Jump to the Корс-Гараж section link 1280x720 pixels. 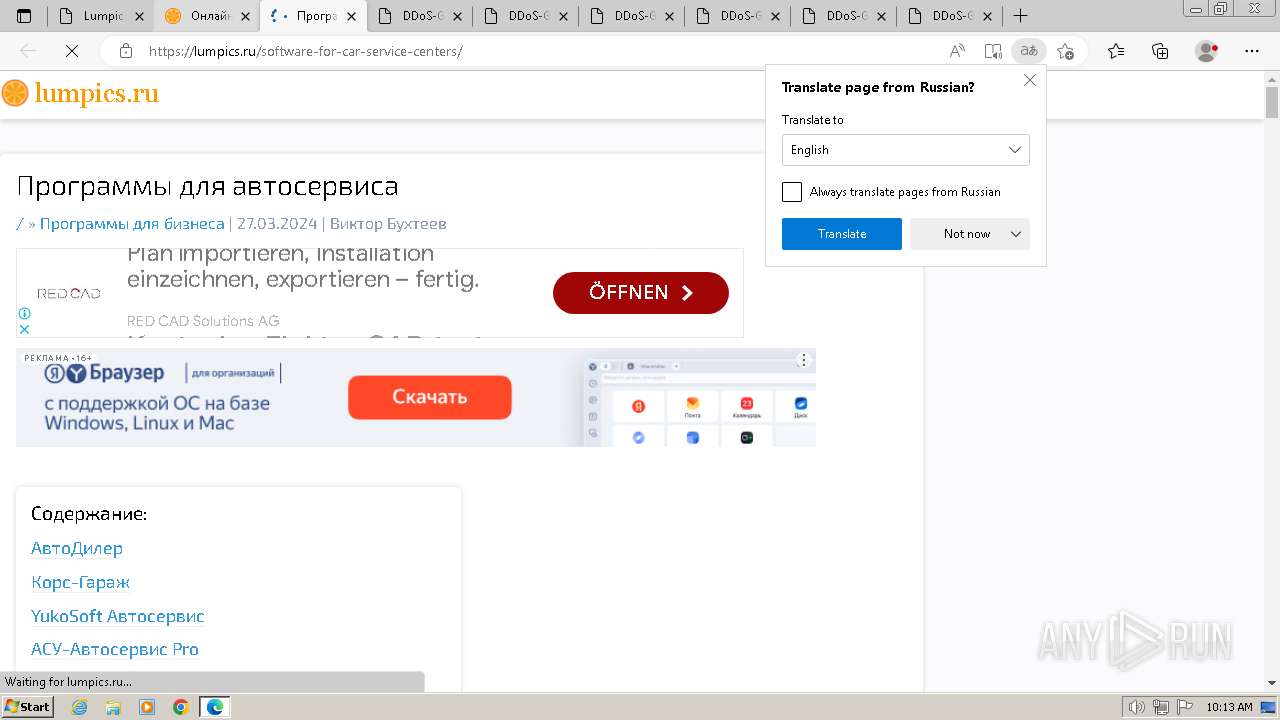80,582
